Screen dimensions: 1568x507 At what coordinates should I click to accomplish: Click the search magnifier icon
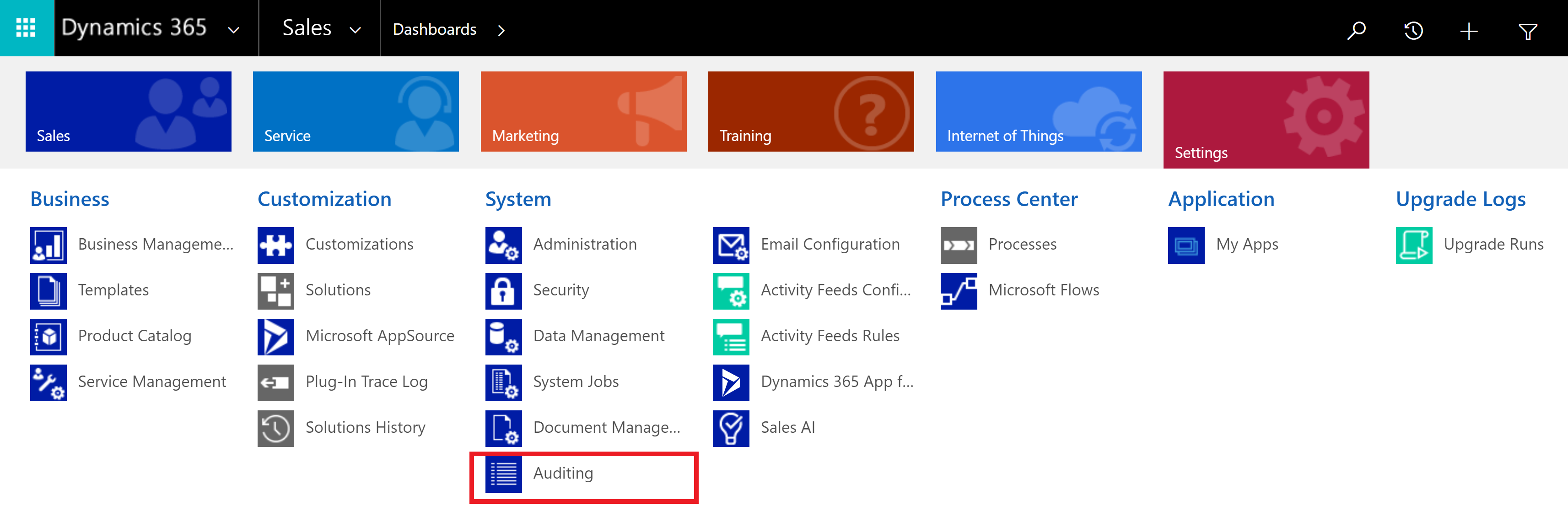tap(1357, 30)
